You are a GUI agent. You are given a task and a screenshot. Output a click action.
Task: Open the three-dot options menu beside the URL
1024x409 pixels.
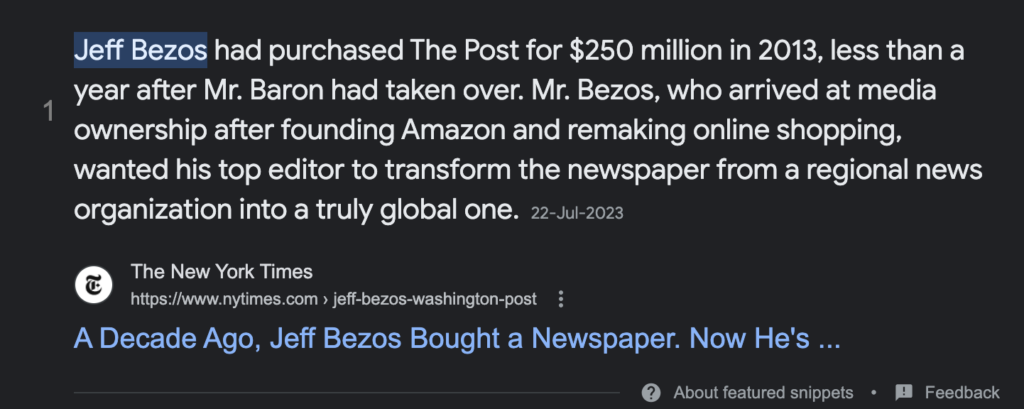tap(560, 299)
